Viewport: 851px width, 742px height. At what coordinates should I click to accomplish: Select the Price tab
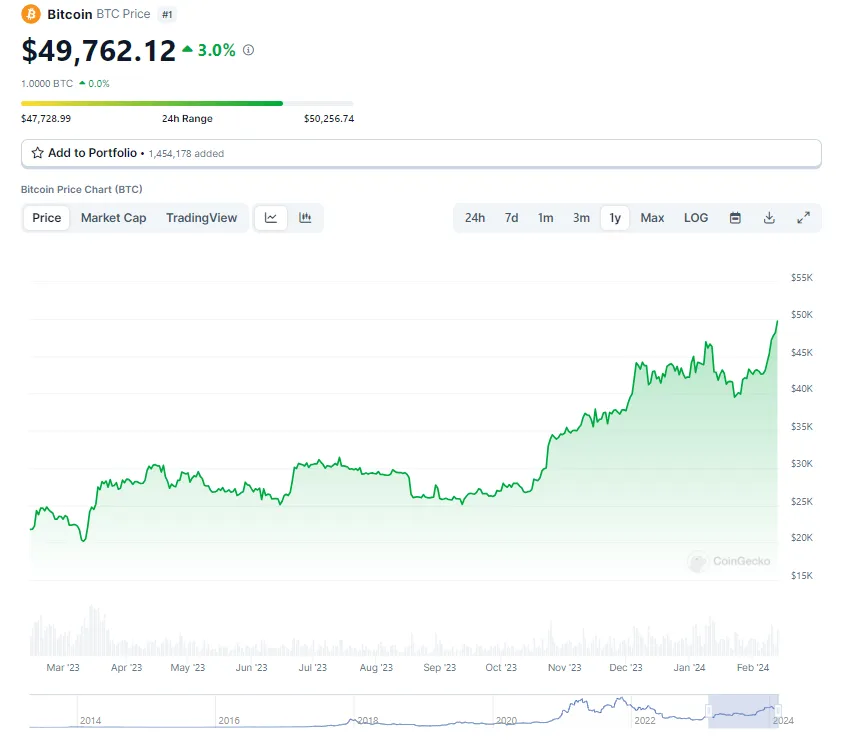(47, 218)
